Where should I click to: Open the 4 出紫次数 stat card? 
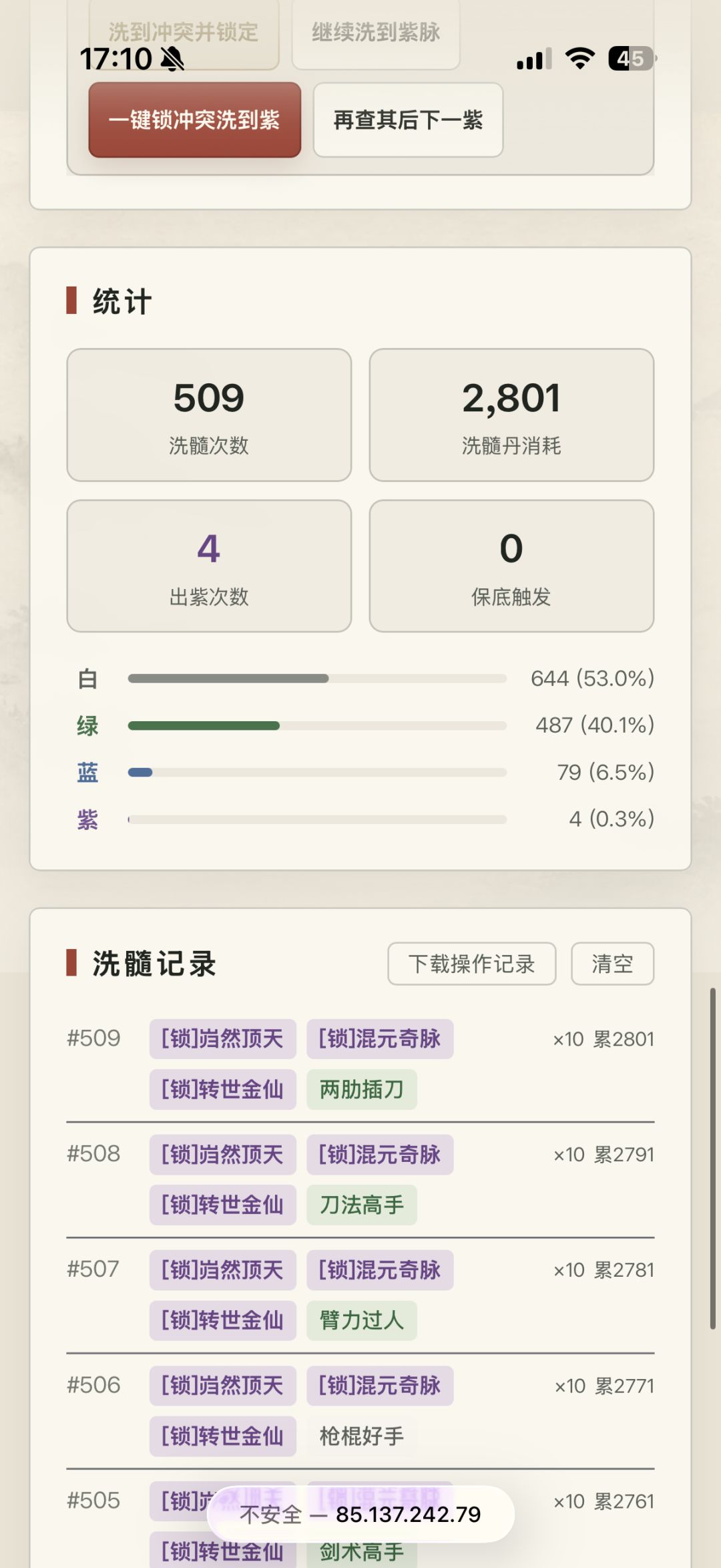(x=209, y=566)
